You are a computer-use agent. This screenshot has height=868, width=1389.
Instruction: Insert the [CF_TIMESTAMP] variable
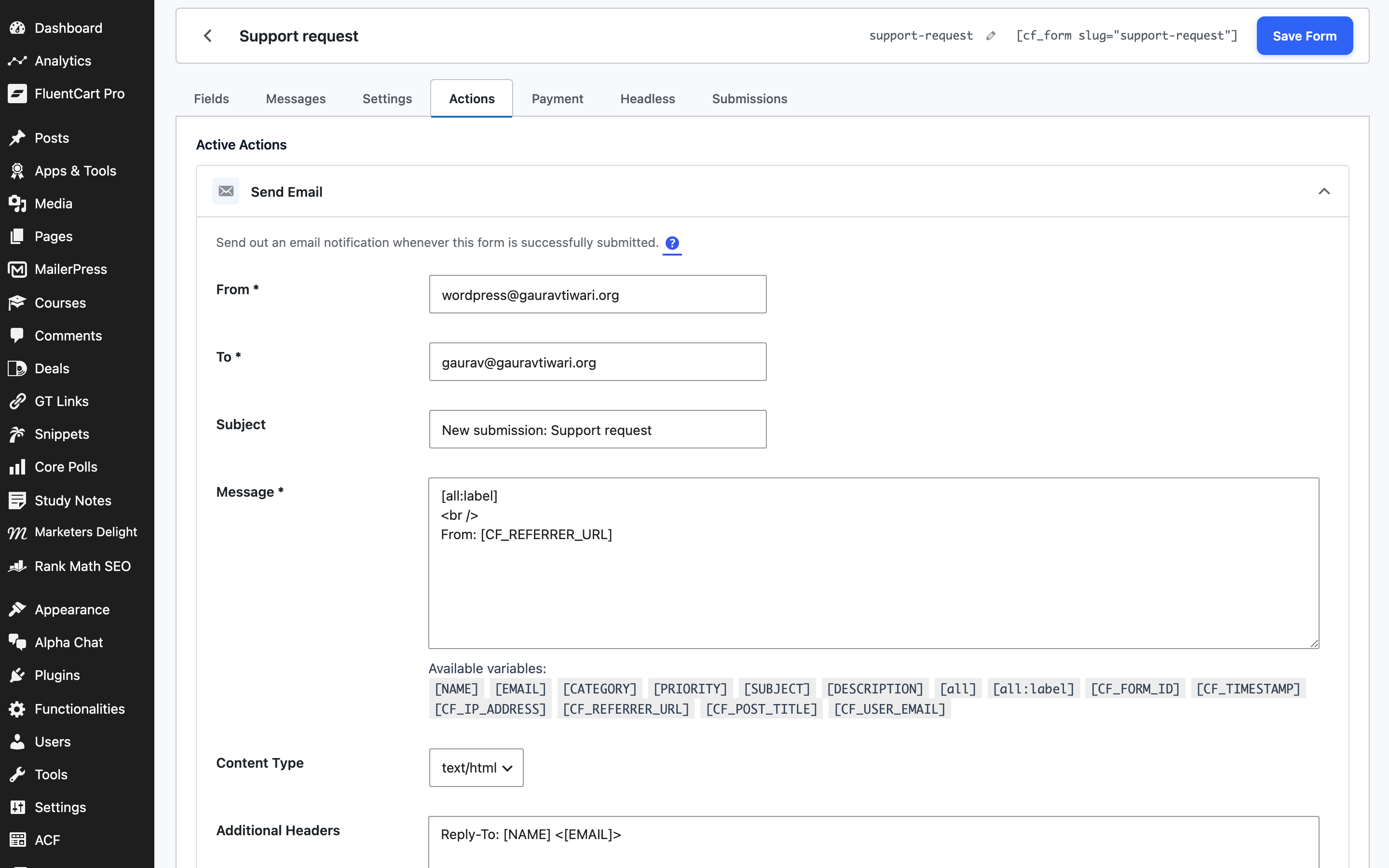click(1248, 688)
